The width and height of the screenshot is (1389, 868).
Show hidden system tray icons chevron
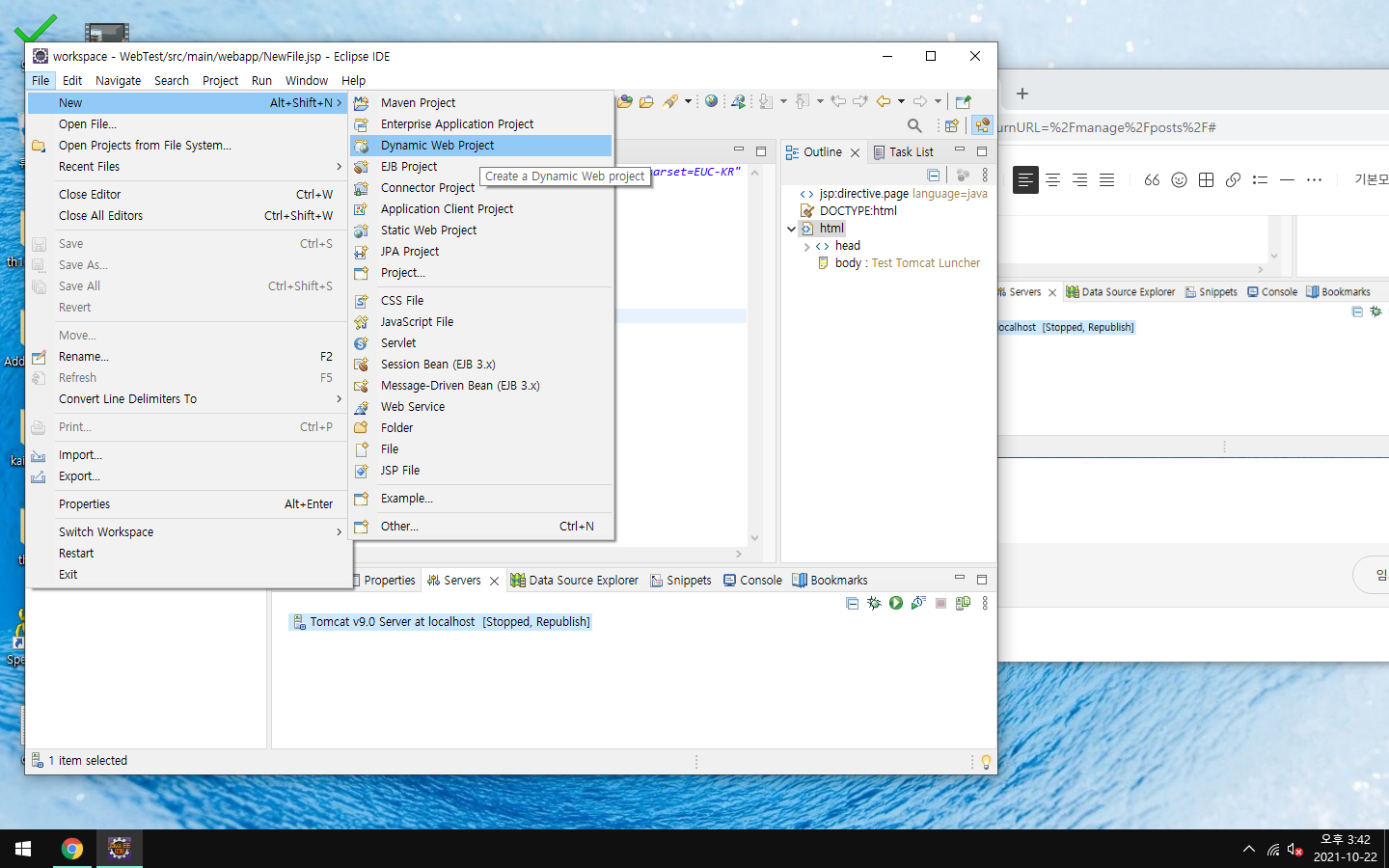coord(1249,850)
